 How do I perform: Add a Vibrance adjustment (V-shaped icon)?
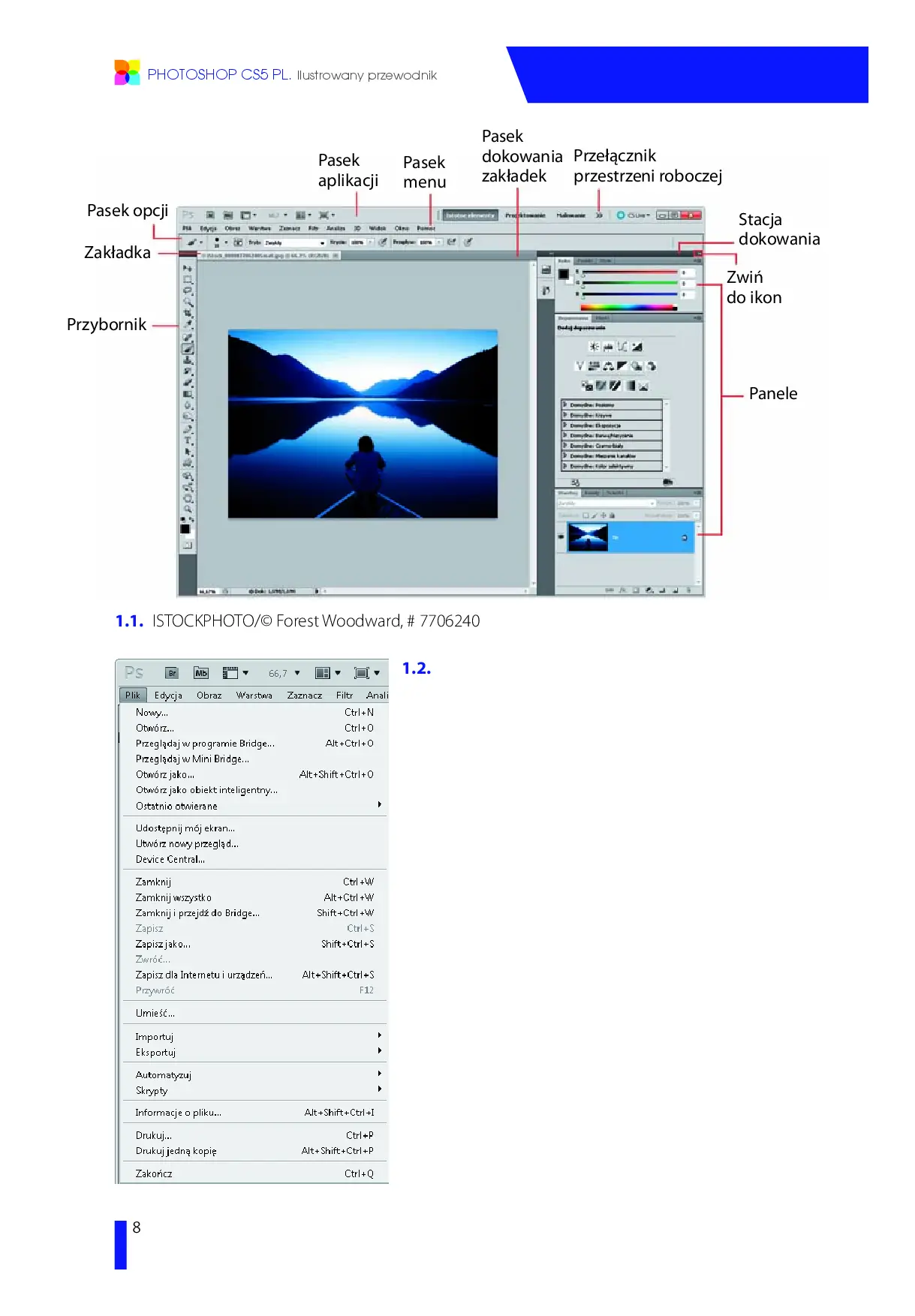[x=579, y=366]
